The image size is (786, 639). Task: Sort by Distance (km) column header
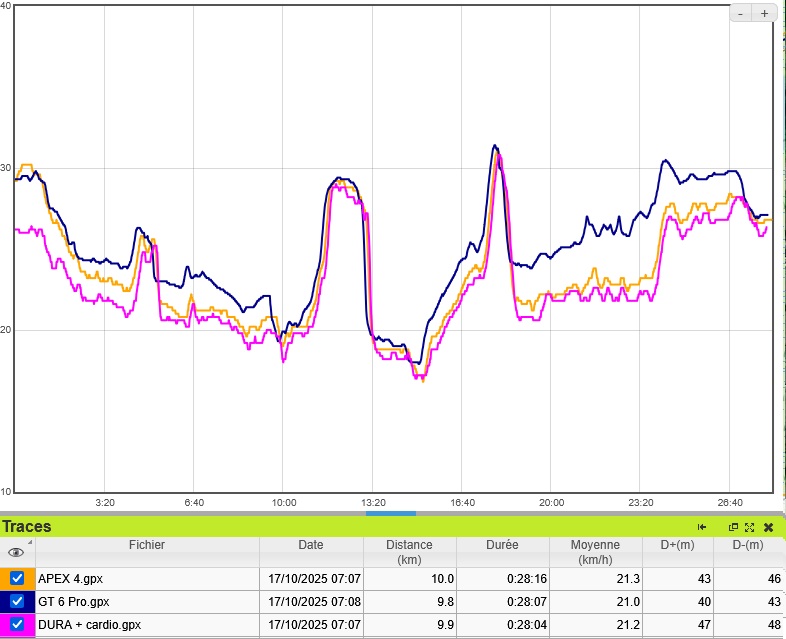[410, 552]
